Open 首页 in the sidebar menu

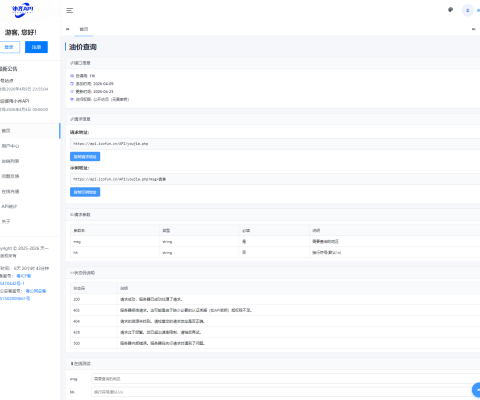pos(30,131)
